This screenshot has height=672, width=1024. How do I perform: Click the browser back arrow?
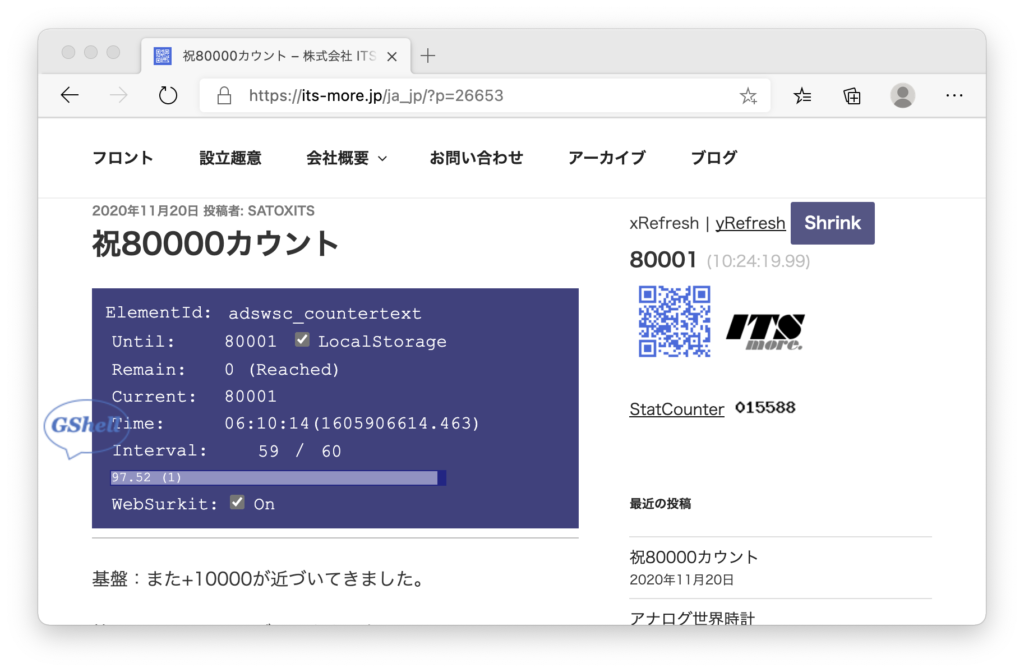coord(69,95)
